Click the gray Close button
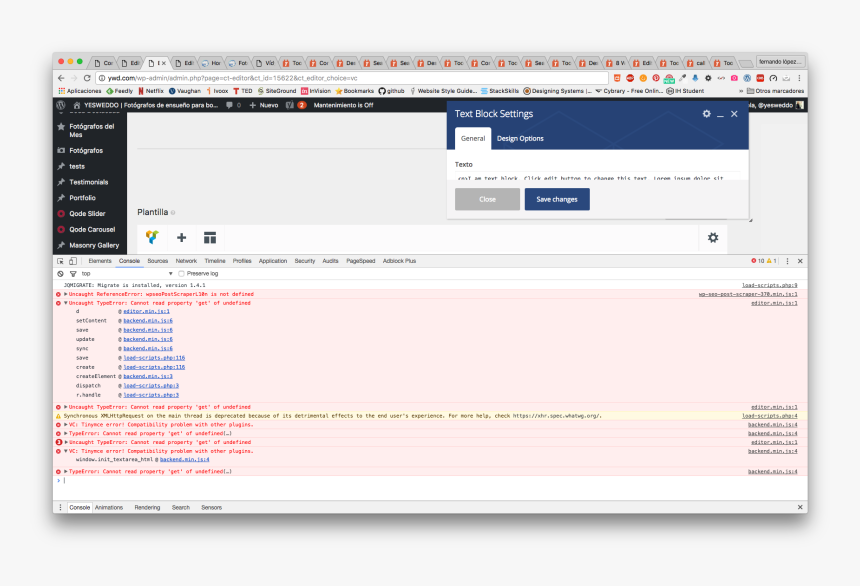This screenshot has width=860, height=586. 487,199
